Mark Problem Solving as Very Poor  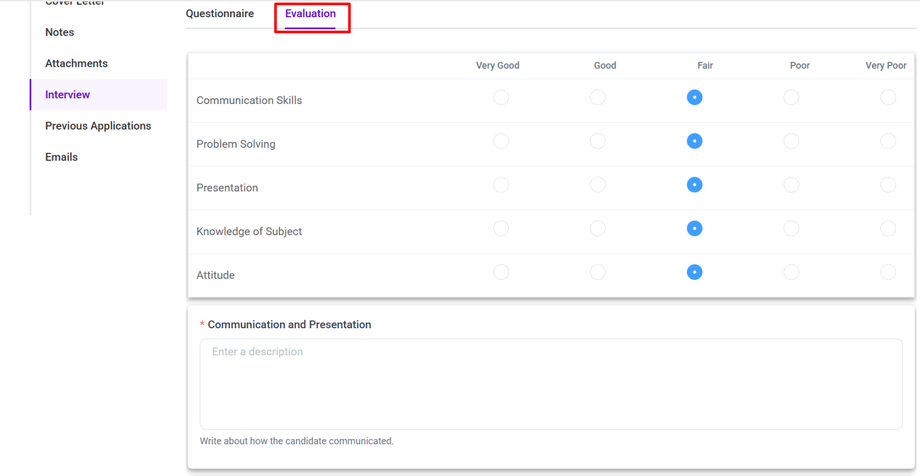[x=888, y=141]
